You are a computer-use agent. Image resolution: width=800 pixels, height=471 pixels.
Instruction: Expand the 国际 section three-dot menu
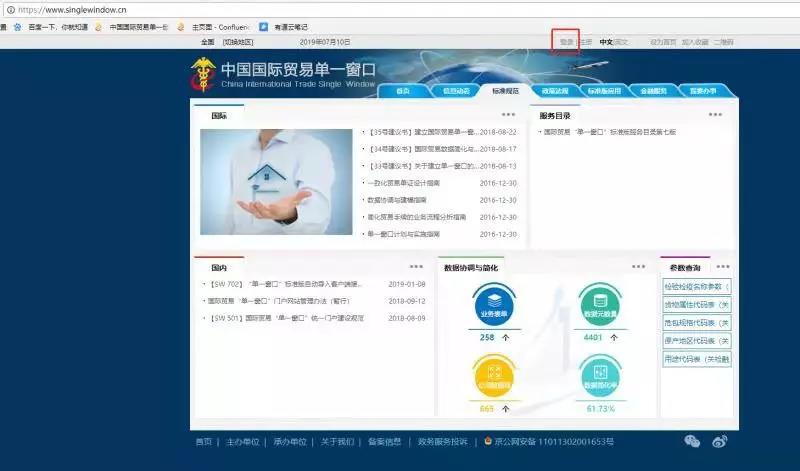508,115
